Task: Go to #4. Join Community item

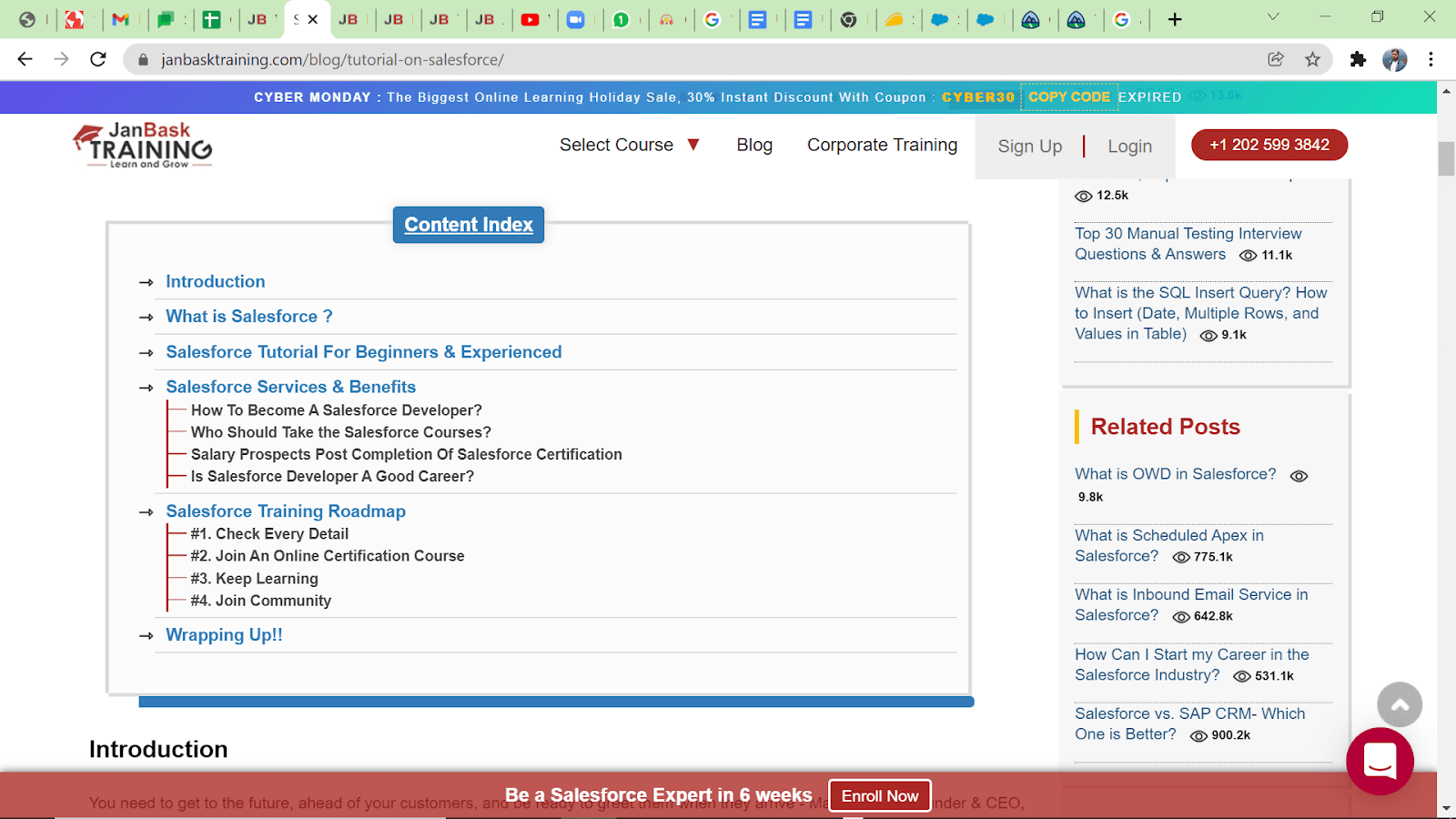Action: click(261, 601)
